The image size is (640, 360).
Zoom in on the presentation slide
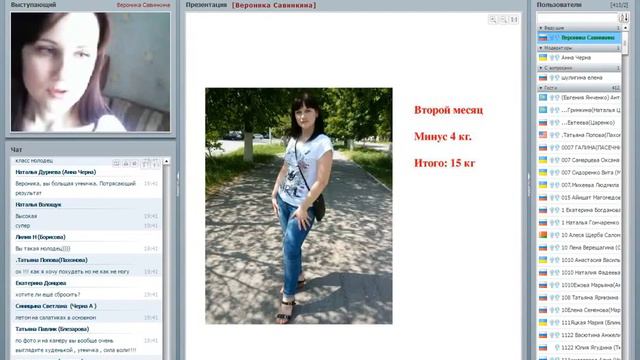(x=493, y=20)
